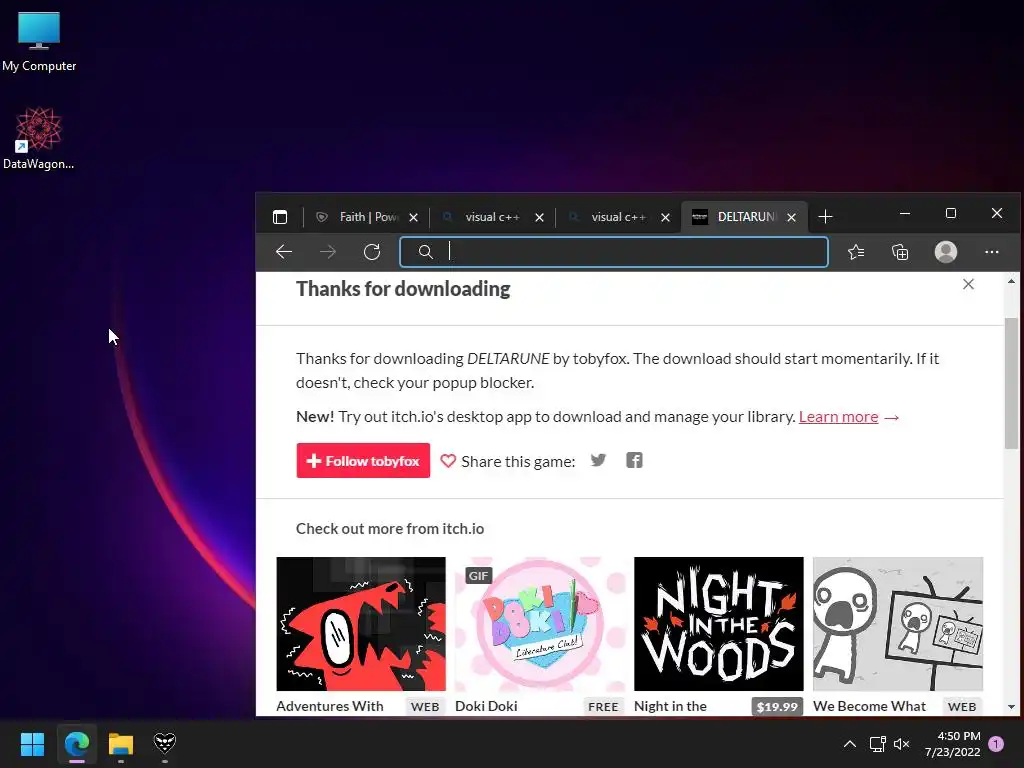
Task: Open Edge tab actions menu icon
Action: coord(280,217)
